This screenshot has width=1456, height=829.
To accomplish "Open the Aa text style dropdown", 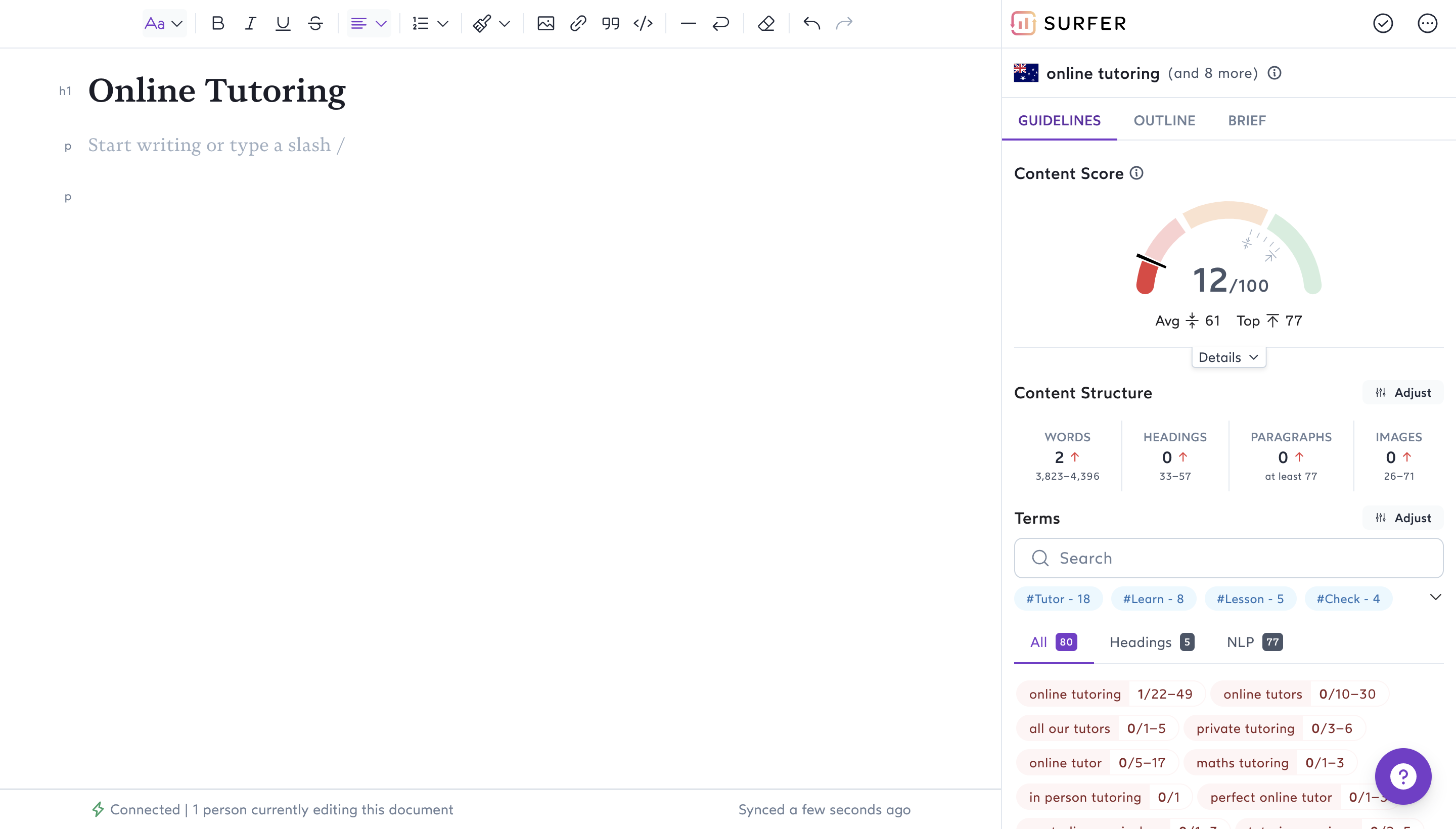I will point(163,23).
